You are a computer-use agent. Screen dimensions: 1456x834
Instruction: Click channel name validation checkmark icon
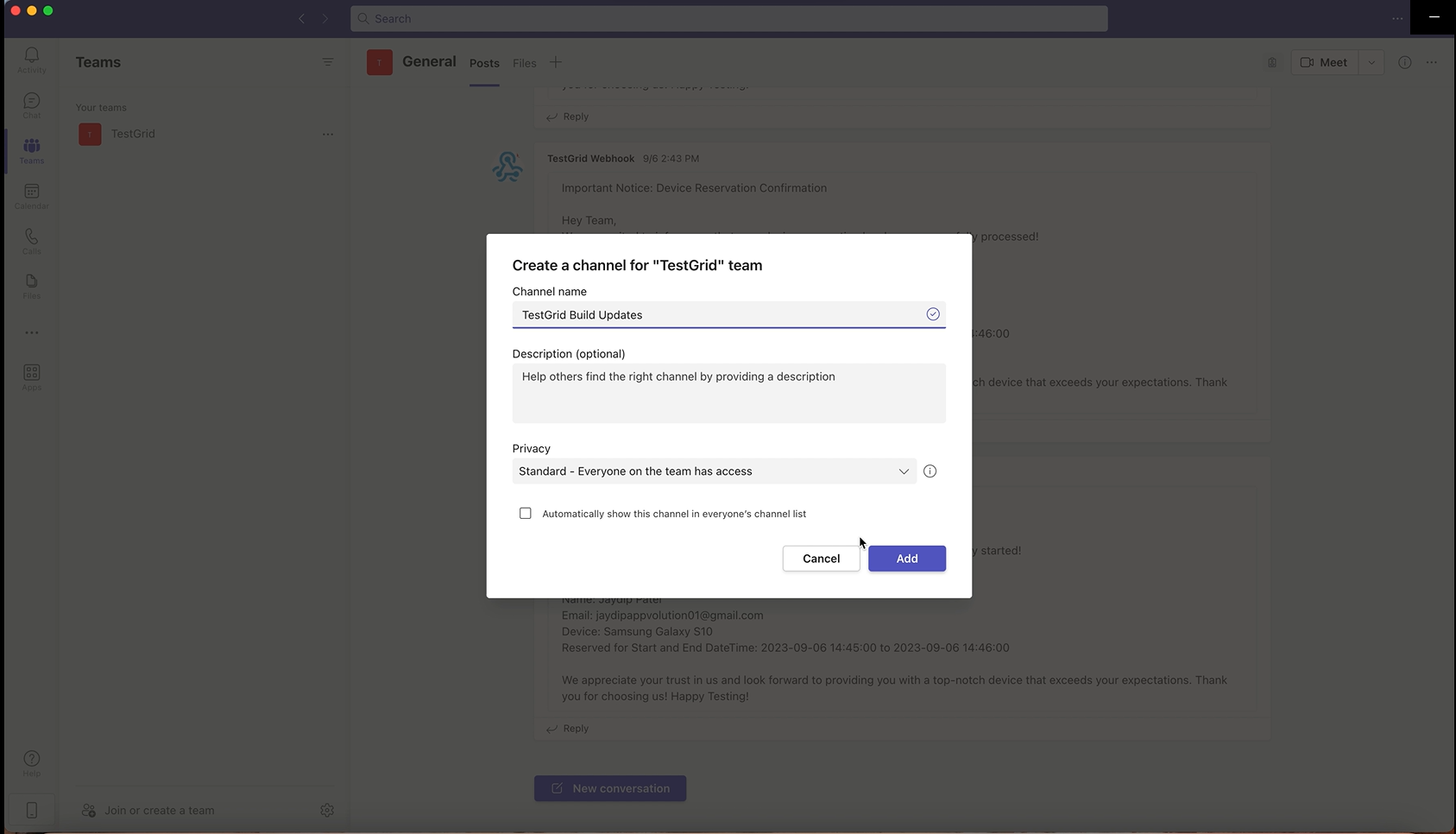click(x=932, y=314)
